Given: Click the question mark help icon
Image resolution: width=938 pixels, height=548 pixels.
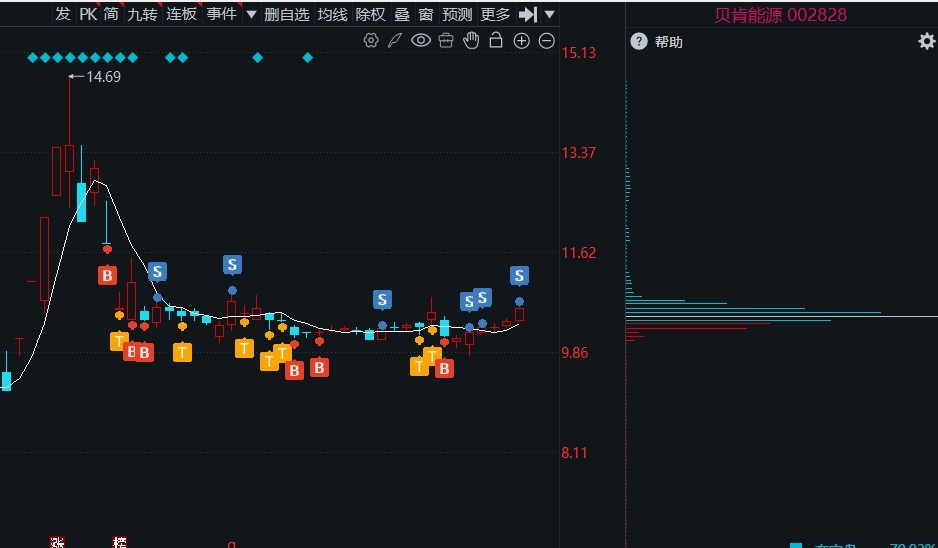Looking at the screenshot, I should coord(639,41).
